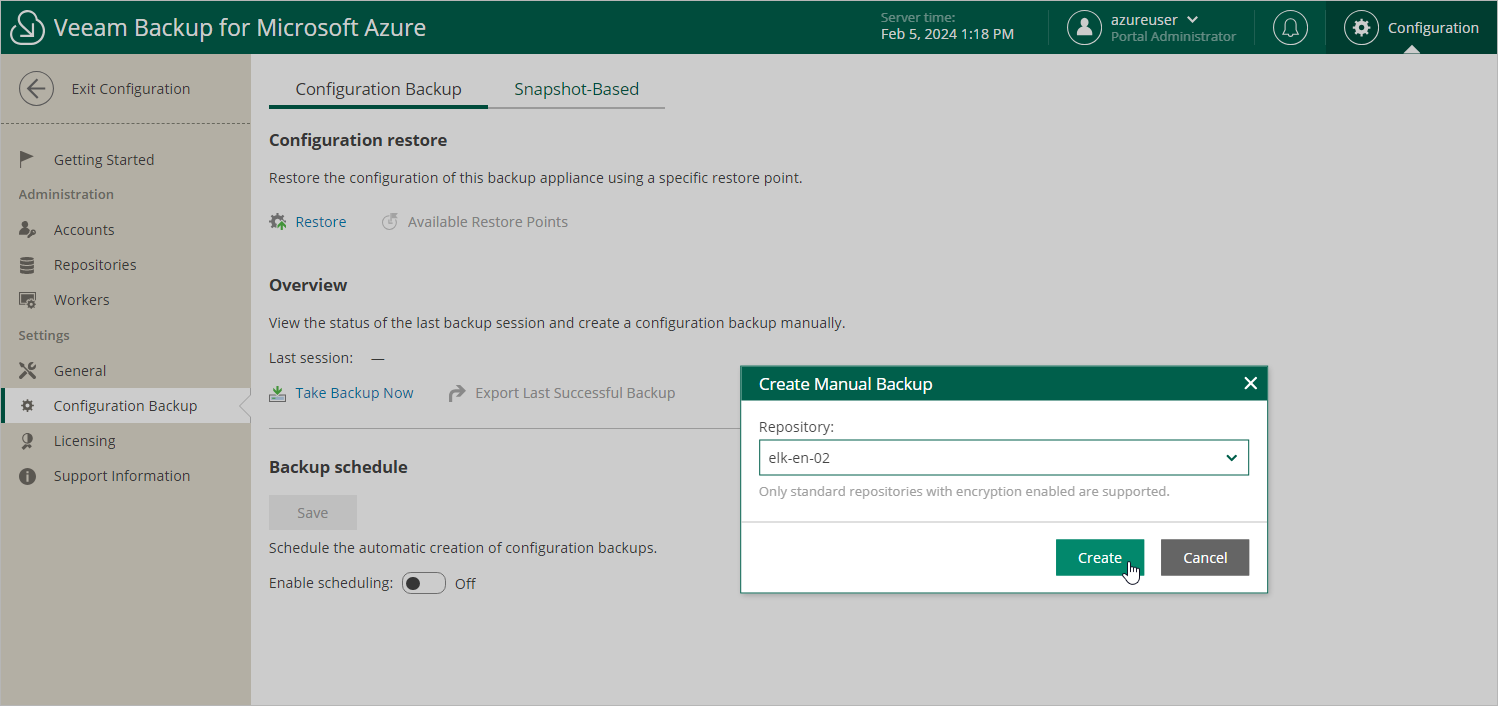Click the Available Restore Points link

pyautogui.click(x=488, y=222)
